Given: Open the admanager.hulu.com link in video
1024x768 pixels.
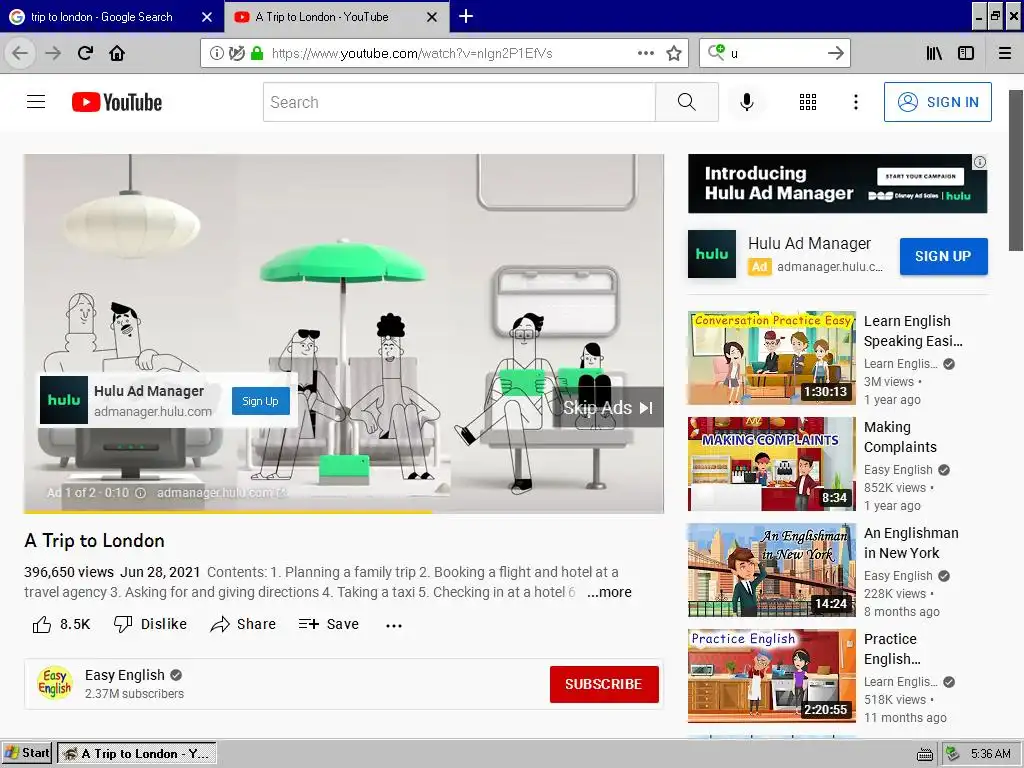Looking at the screenshot, I should [x=221, y=492].
